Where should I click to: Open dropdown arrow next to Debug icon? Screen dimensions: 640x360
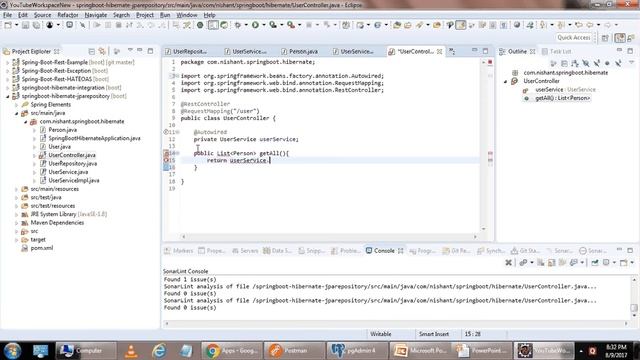point(246,25)
